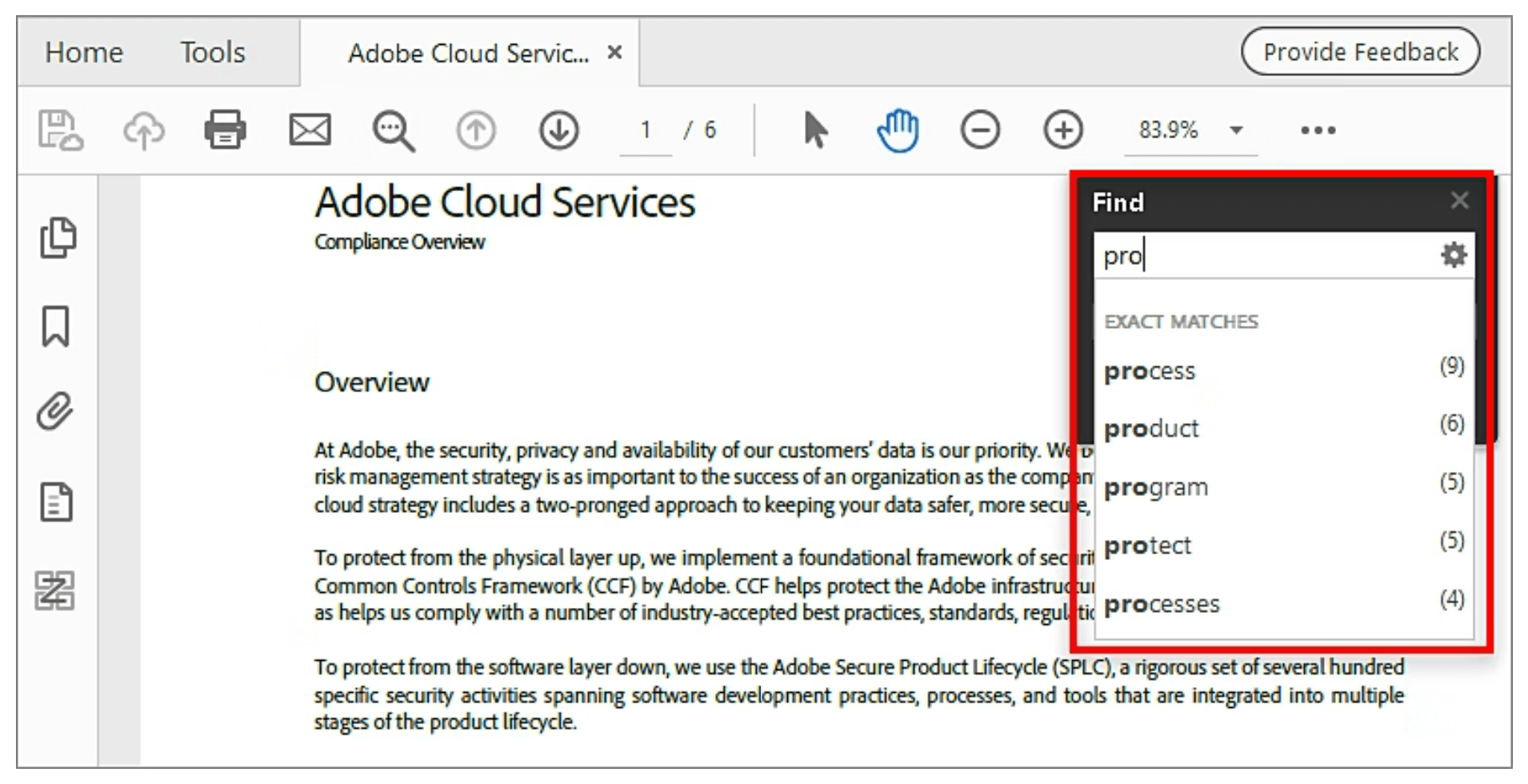Click the Provide Feedback button
The image size is (1528, 784).
pyautogui.click(x=1360, y=51)
